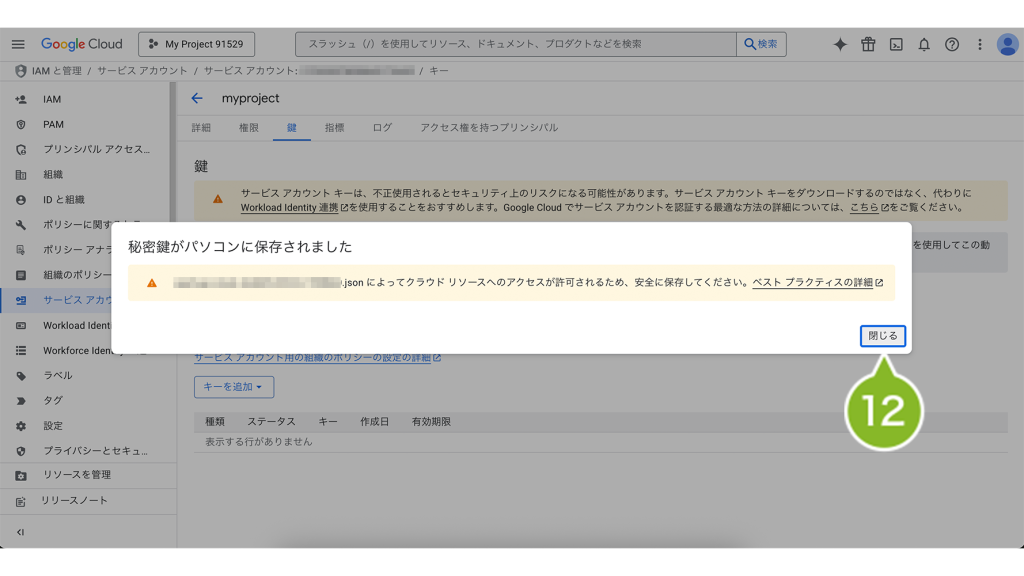The image size is (1024, 576).
Task: Click 閉じる button in dialog
Action: (x=882, y=336)
